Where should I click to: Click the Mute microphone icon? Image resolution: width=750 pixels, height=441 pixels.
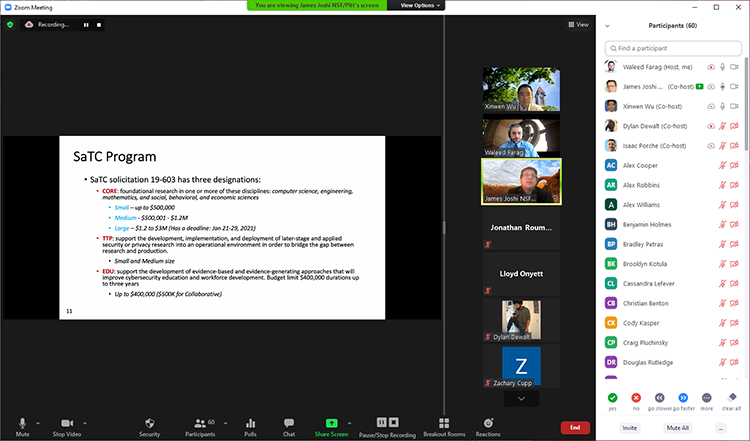coord(22,423)
